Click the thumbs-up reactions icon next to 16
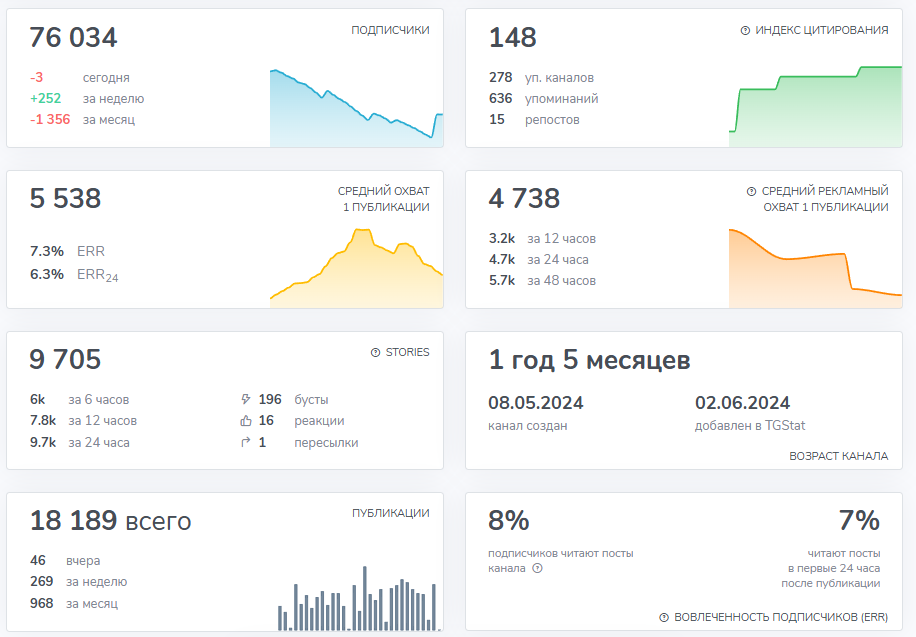 click(x=245, y=421)
